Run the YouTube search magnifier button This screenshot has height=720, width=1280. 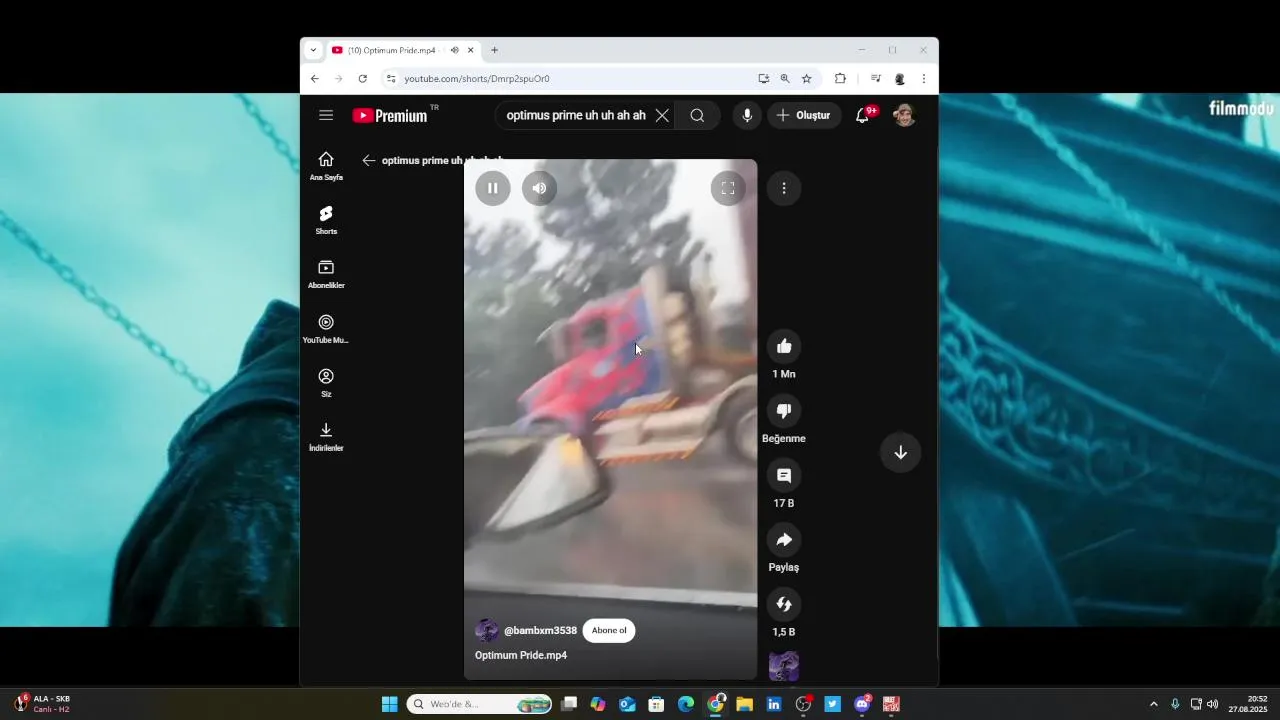(x=697, y=115)
